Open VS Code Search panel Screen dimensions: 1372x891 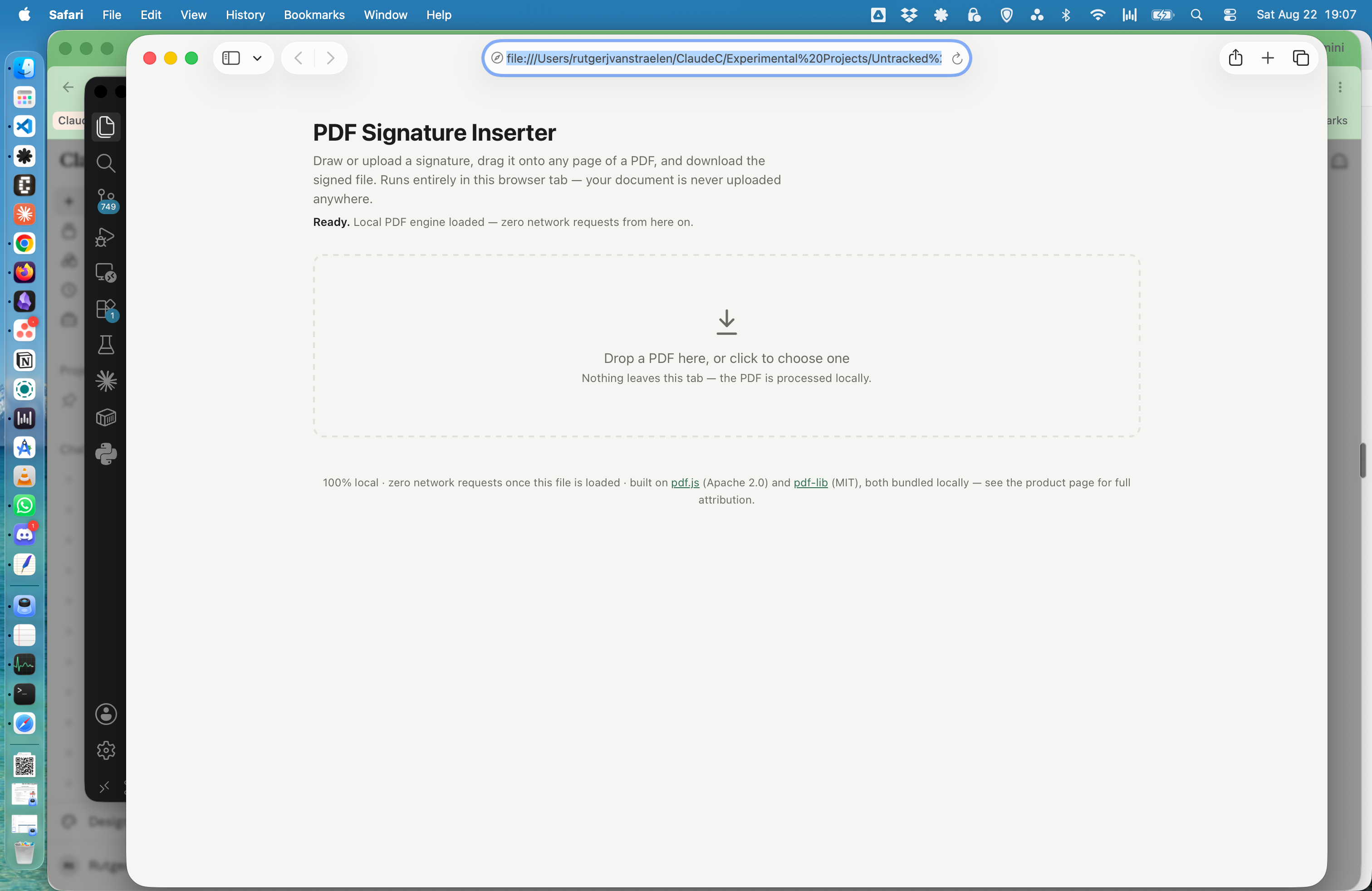click(106, 163)
